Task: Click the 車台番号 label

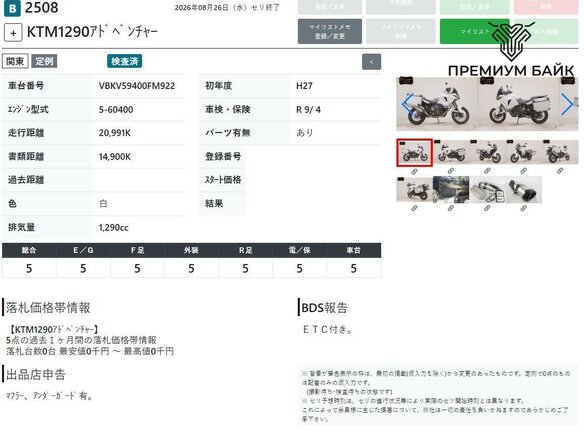Action: click(26, 86)
